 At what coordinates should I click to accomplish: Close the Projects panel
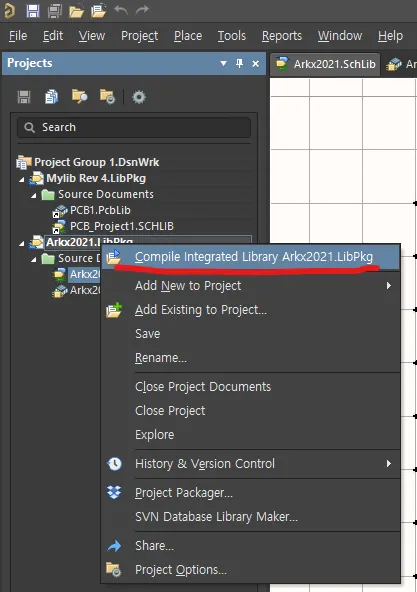click(x=256, y=63)
